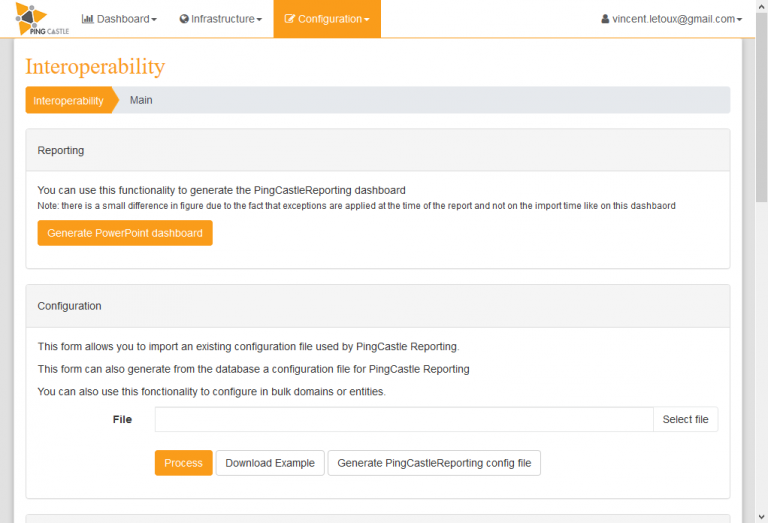Expand the Infrastructure menu caret
This screenshot has height=523, width=768.
pyautogui.click(x=259, y=20)
